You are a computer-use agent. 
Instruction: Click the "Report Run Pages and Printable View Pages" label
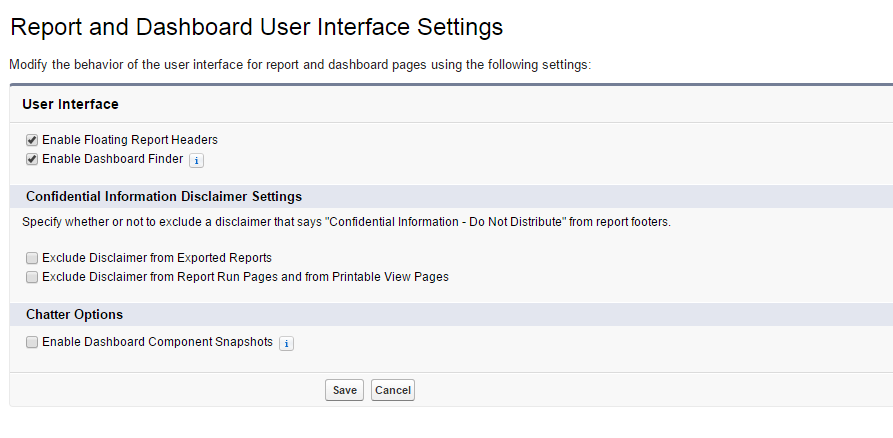(245, 277)
